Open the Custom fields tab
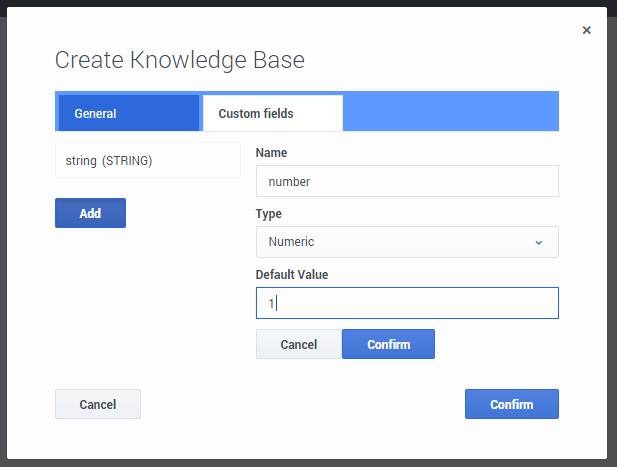The width and height of the screenshot is (617, 467). (272, 113)
